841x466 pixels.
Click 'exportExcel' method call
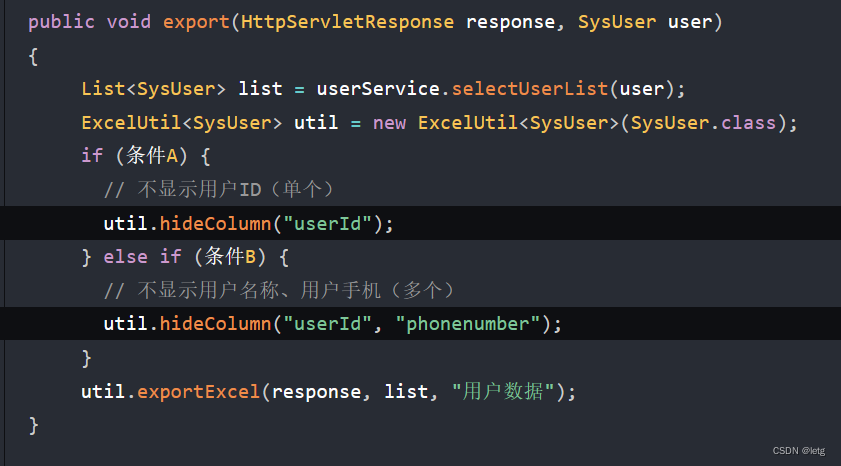coord(198,392)
